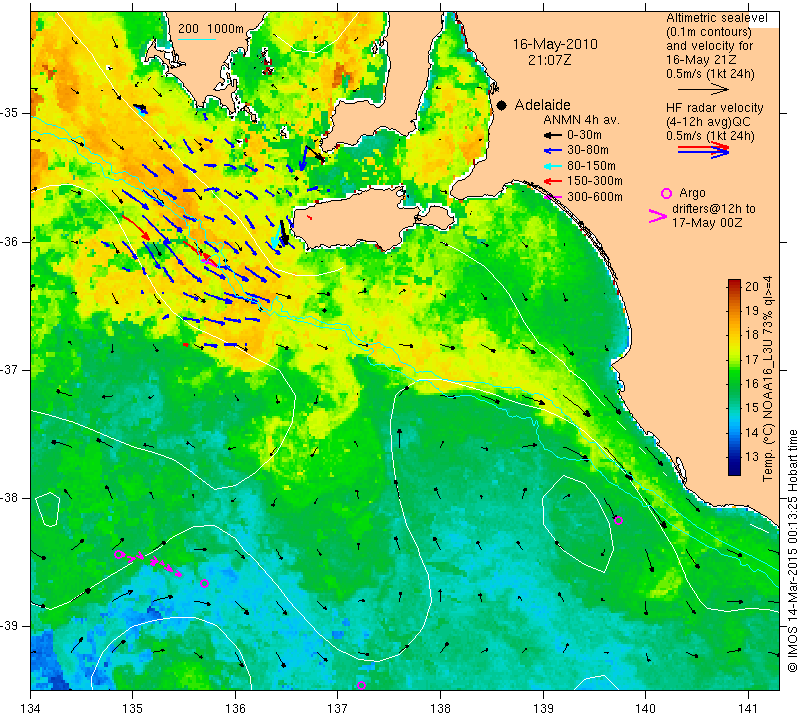Screen dimensions: 800x720
Task: Click the magenta Argo circle legend symbol
Action: [x=666, y=193]
